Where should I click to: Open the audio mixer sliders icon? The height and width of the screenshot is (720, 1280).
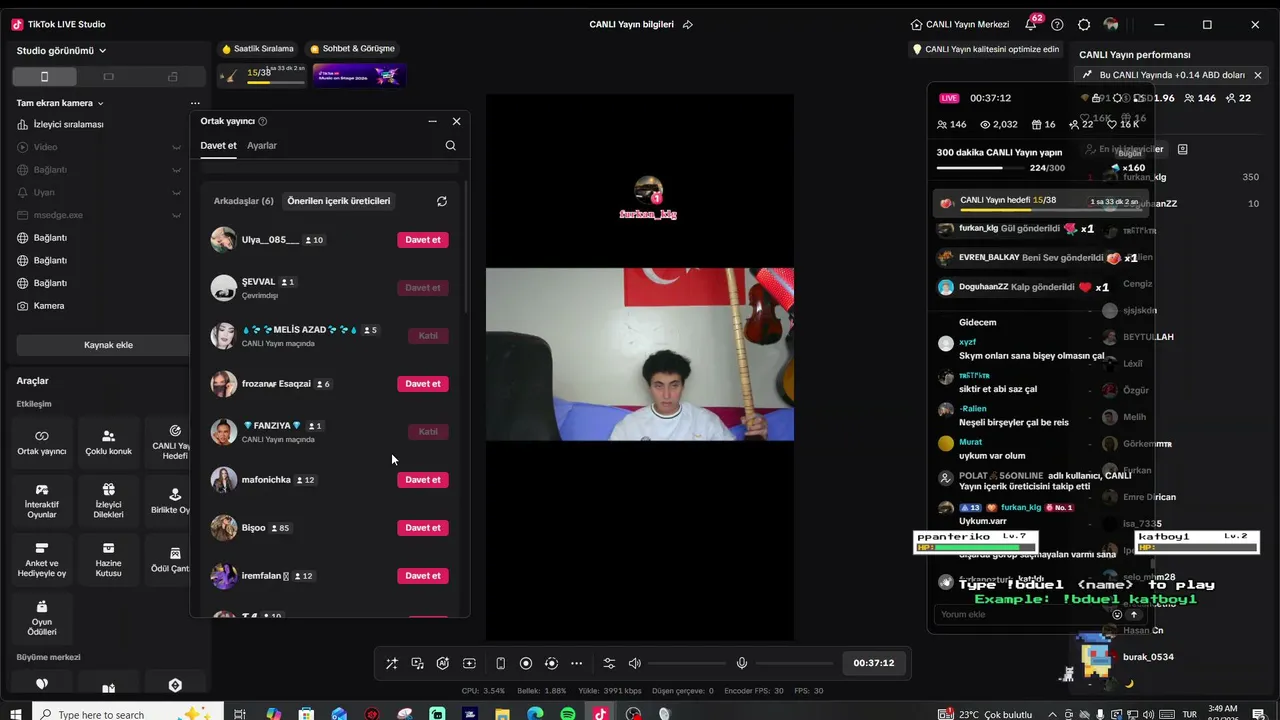click(x=609, y=663)
